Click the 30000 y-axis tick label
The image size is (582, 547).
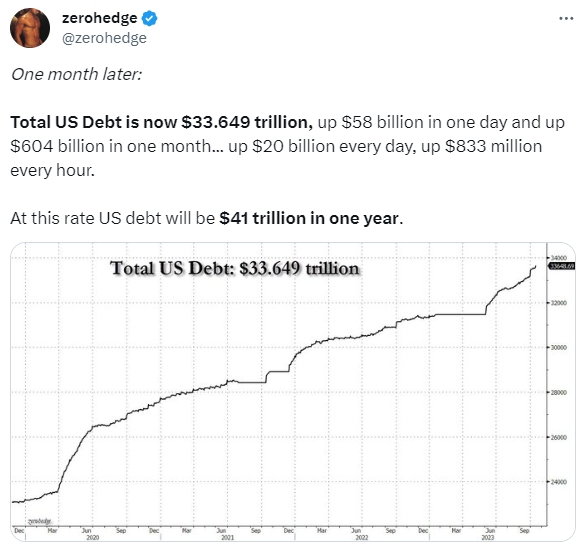559,347
